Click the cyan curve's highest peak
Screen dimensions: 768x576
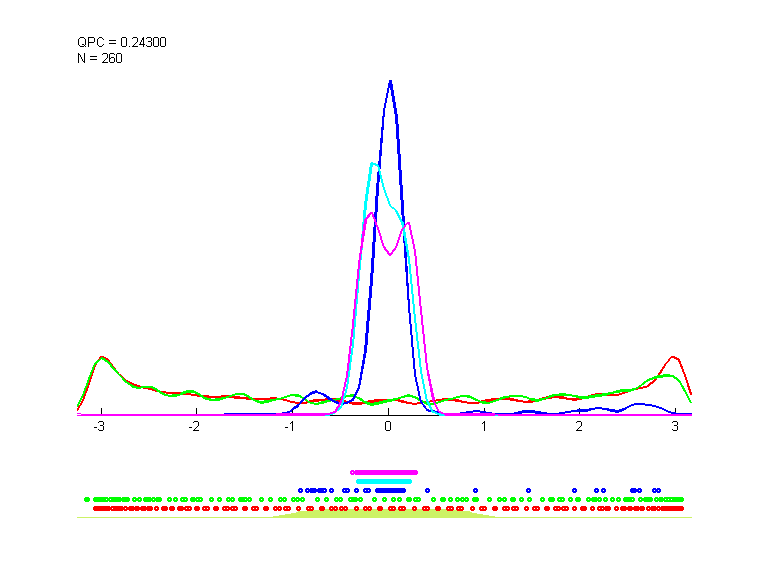374,164
